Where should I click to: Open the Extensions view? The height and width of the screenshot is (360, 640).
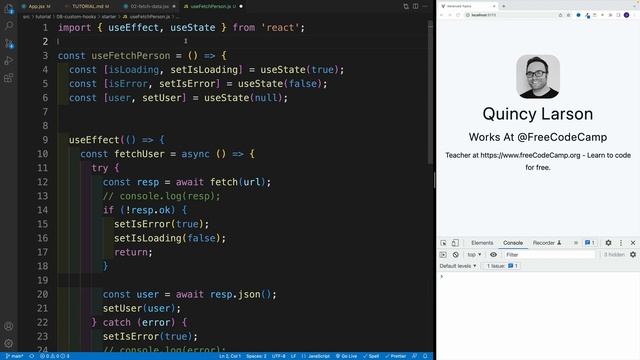pos(9,78)
